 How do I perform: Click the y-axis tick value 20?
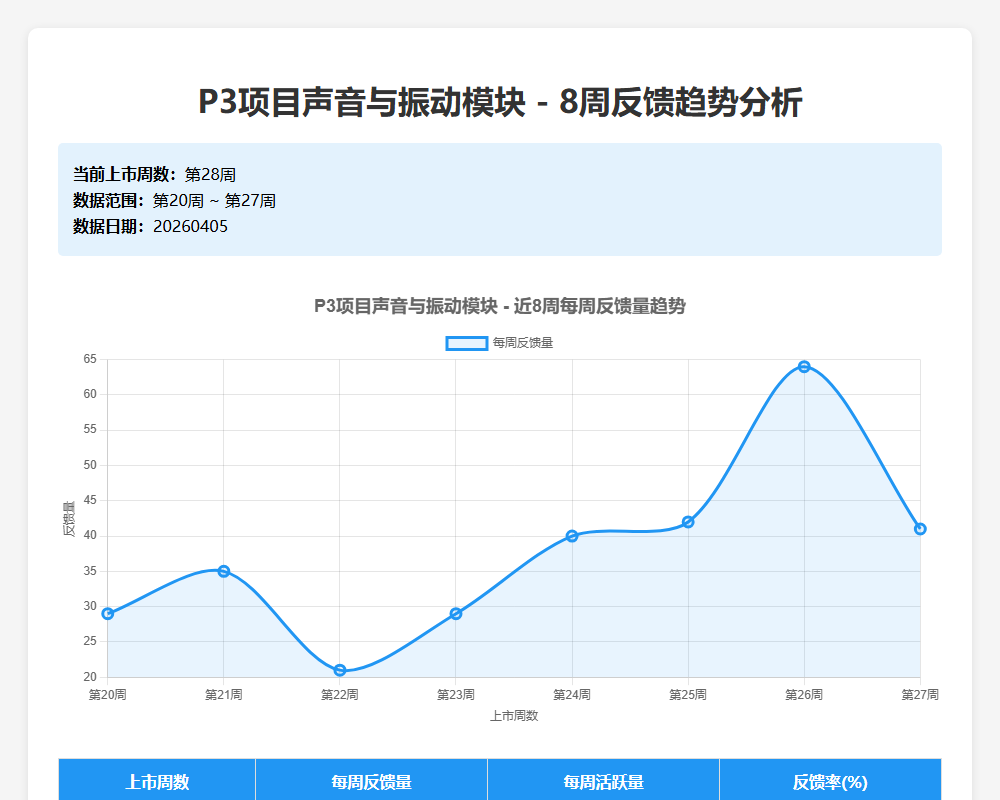click(x=90, y=677)
